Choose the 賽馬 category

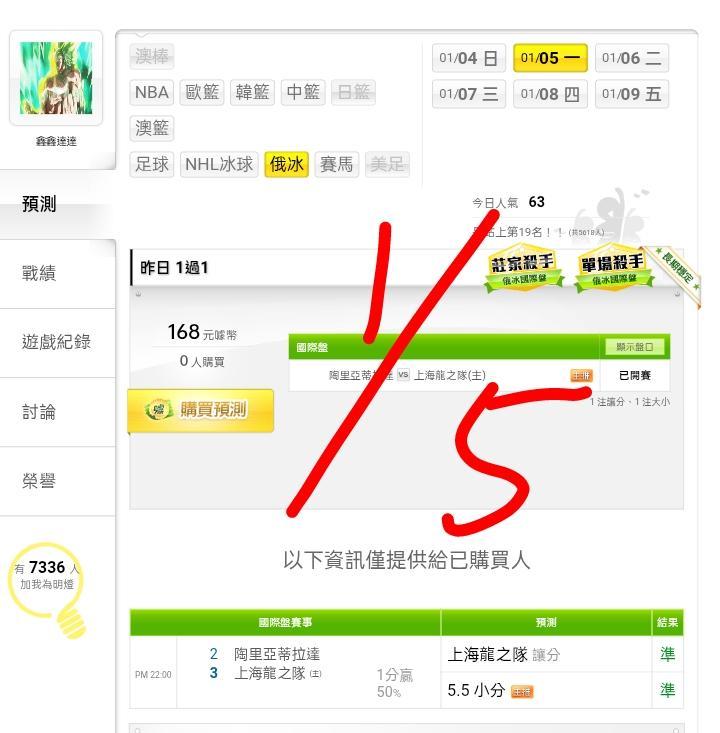(337, 164)
